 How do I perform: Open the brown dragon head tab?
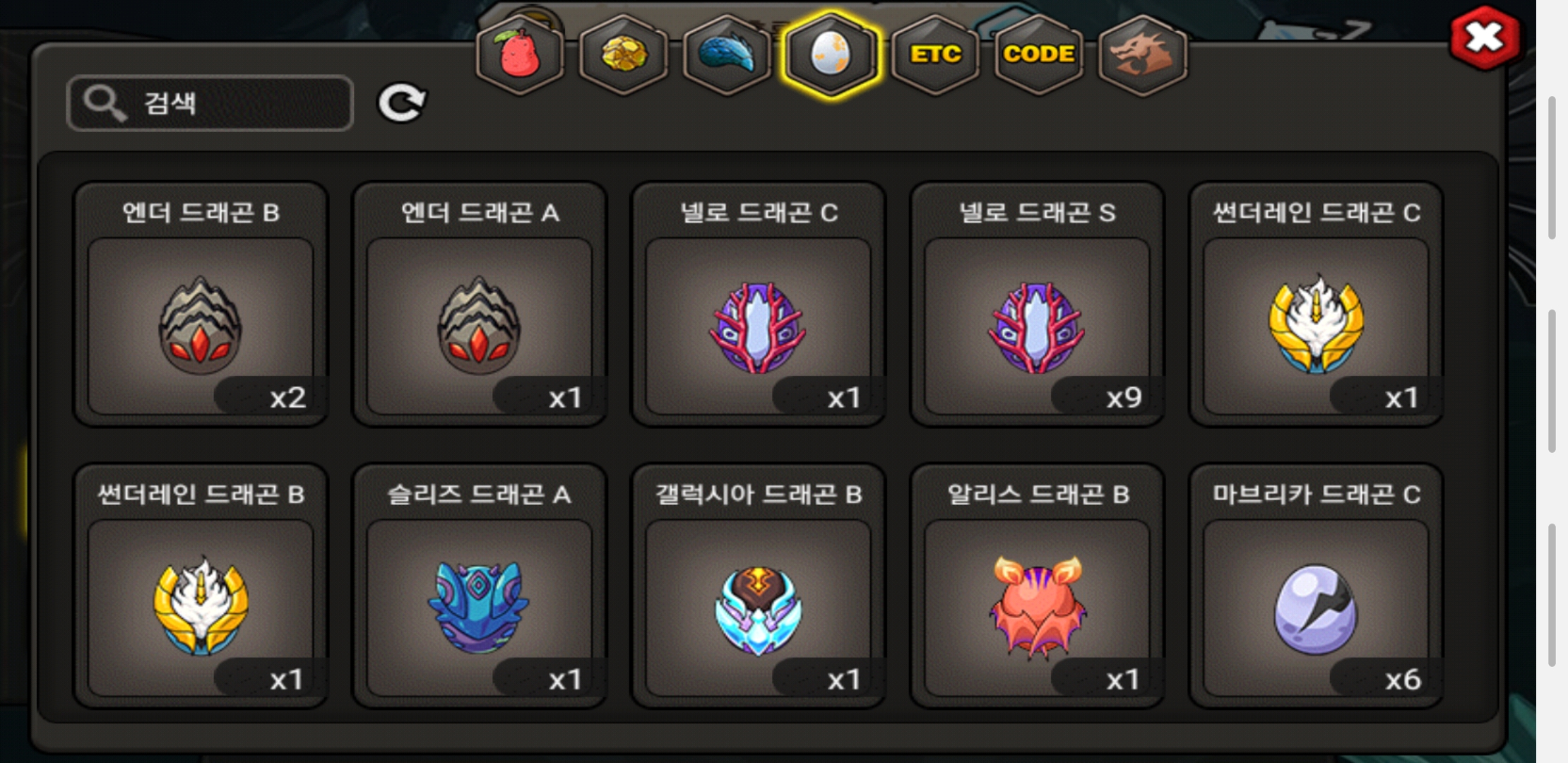tap(1143, 54)
